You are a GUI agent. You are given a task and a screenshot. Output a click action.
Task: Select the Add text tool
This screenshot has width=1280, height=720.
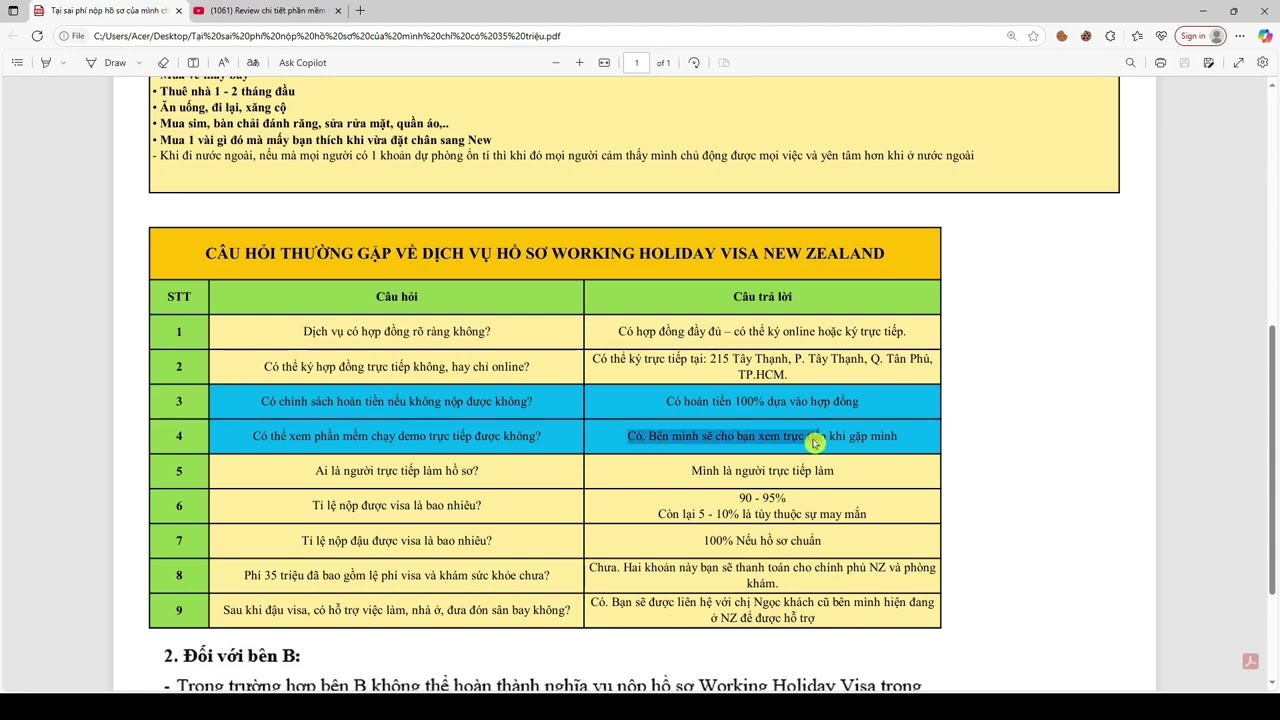click(x=193, y=63)
